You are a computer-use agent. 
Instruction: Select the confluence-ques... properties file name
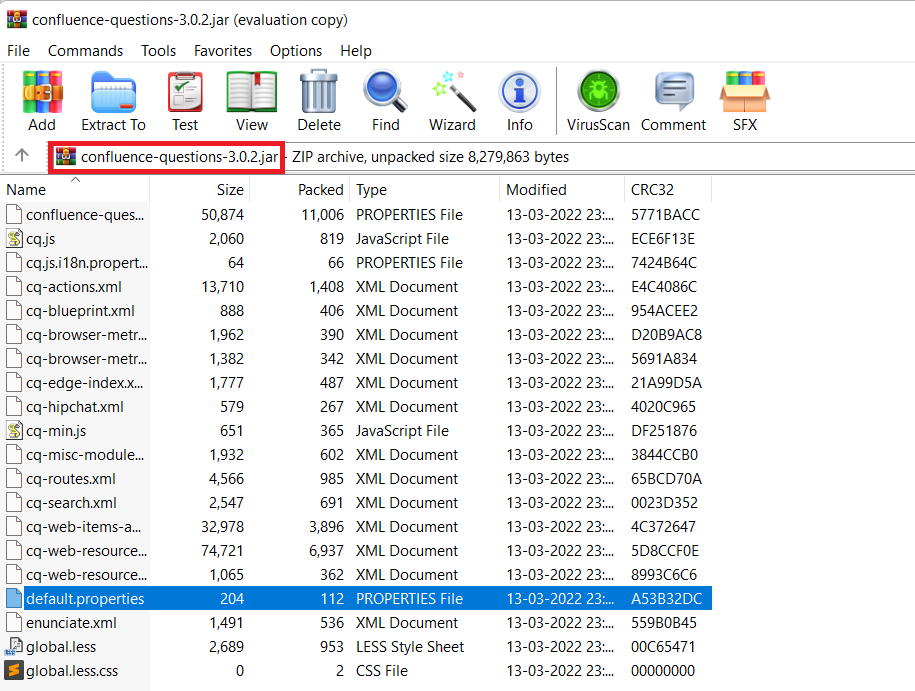point(85,215)
